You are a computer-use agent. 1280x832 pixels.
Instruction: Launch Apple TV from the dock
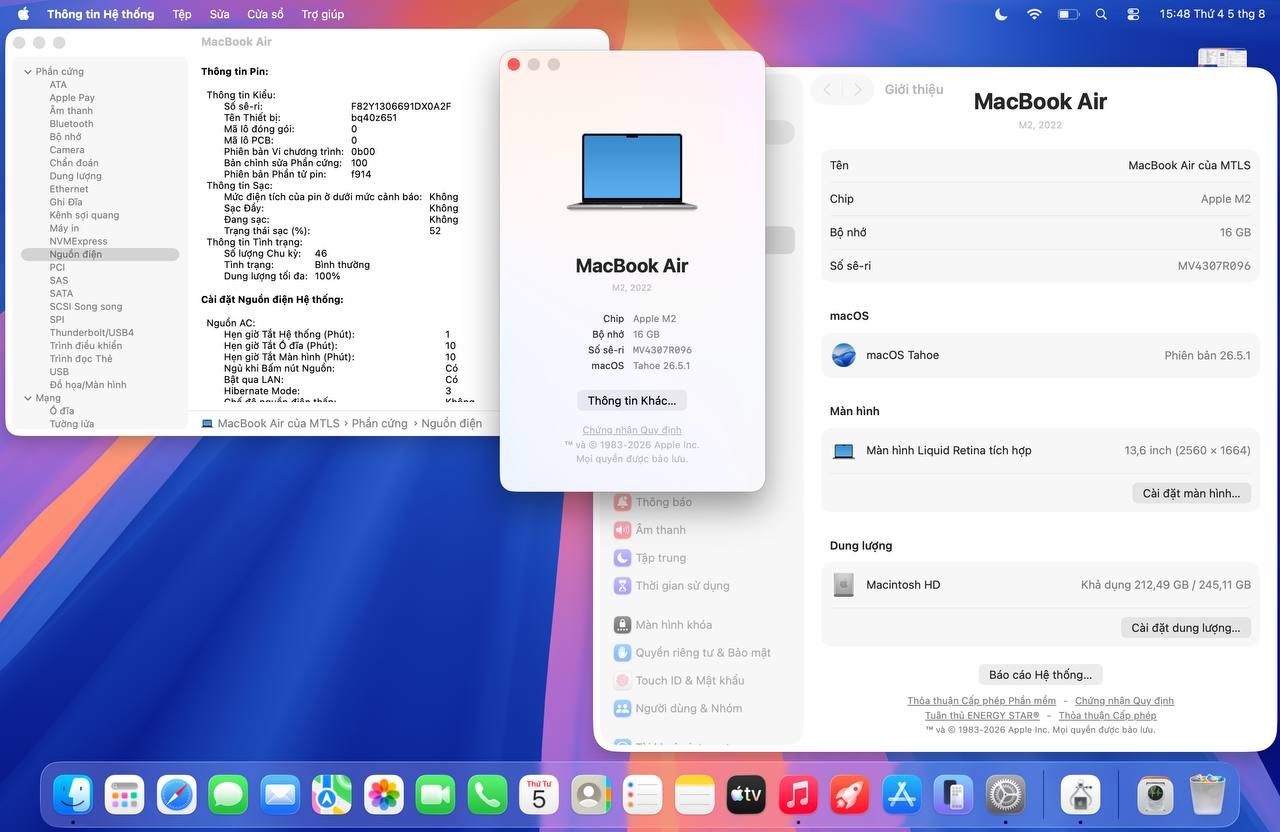pyautogui.click(x=746, y=795)
